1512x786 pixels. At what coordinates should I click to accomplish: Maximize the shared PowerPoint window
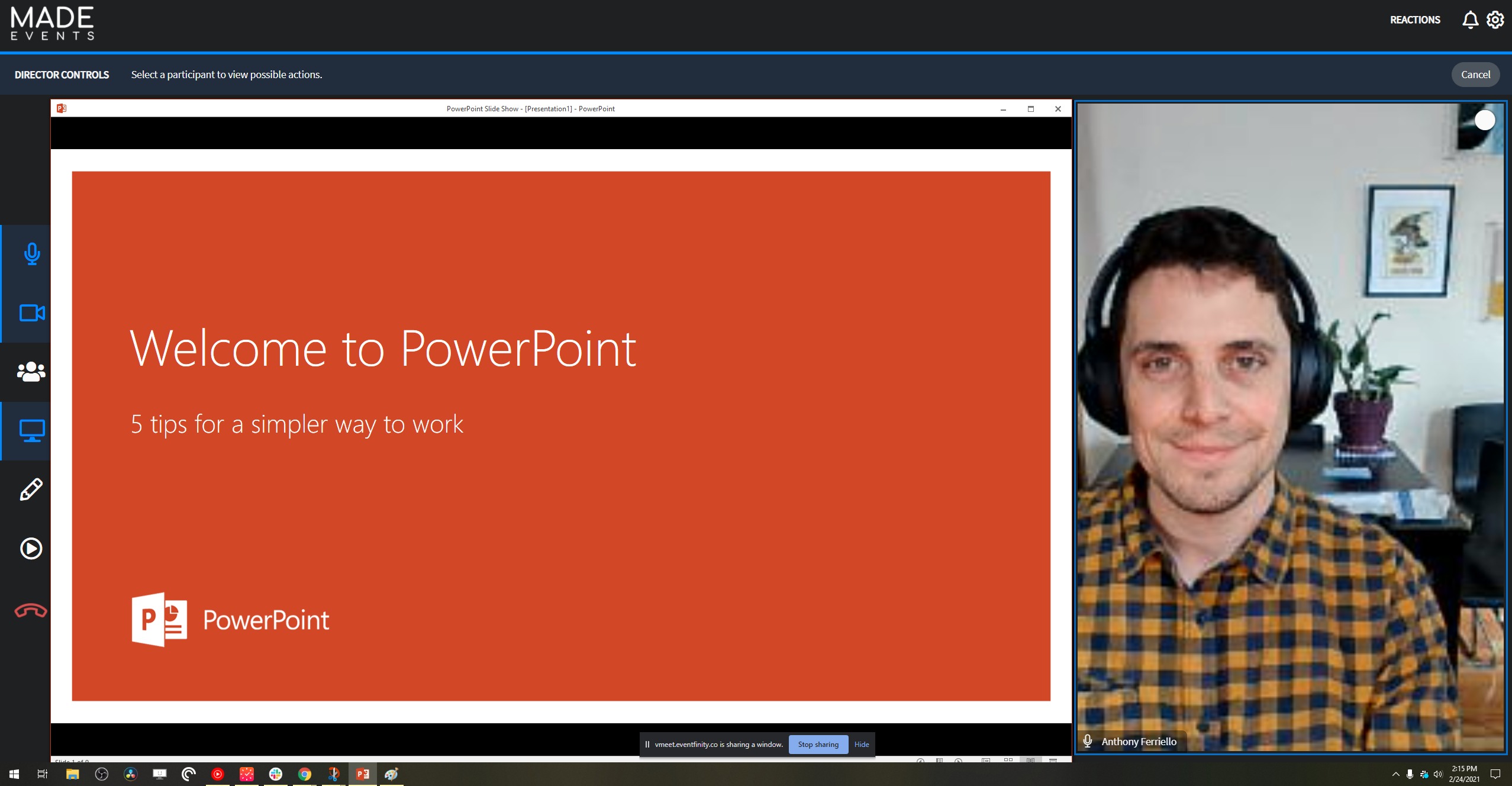tap(1030, 109)
